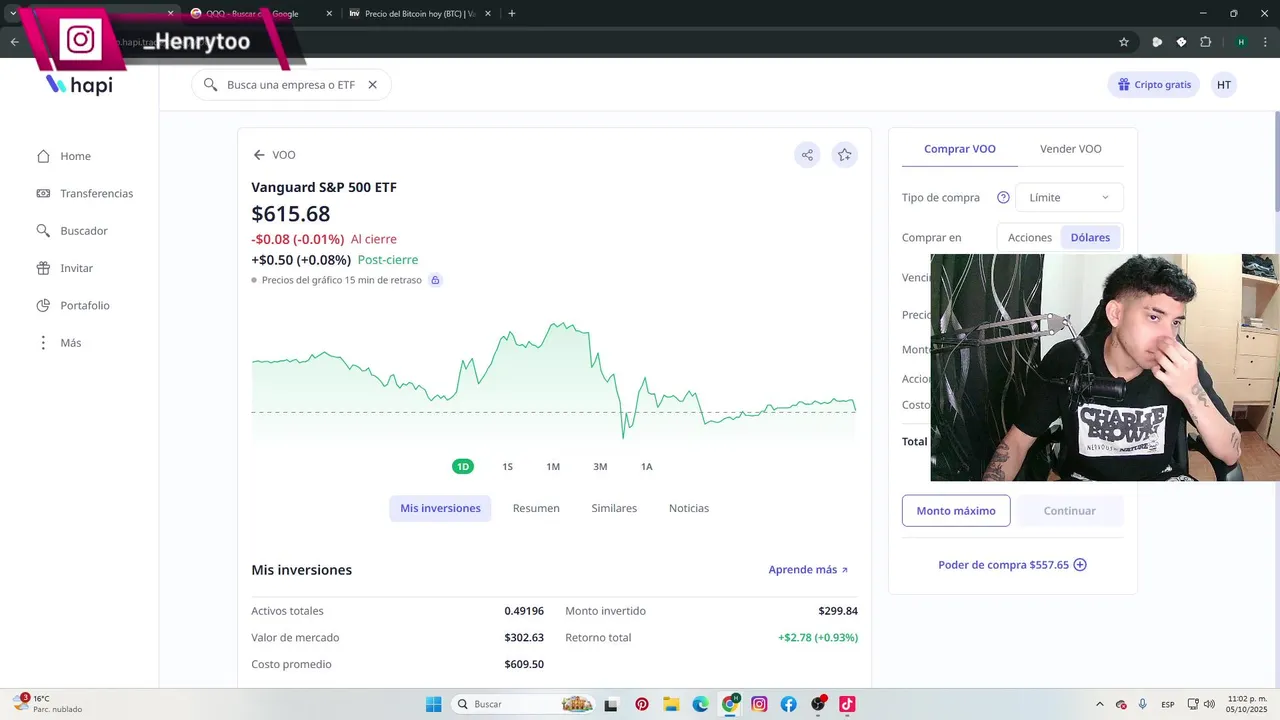The image size is (1280, 720).
Task: Add VOO to favorites star
Action: 845,155
